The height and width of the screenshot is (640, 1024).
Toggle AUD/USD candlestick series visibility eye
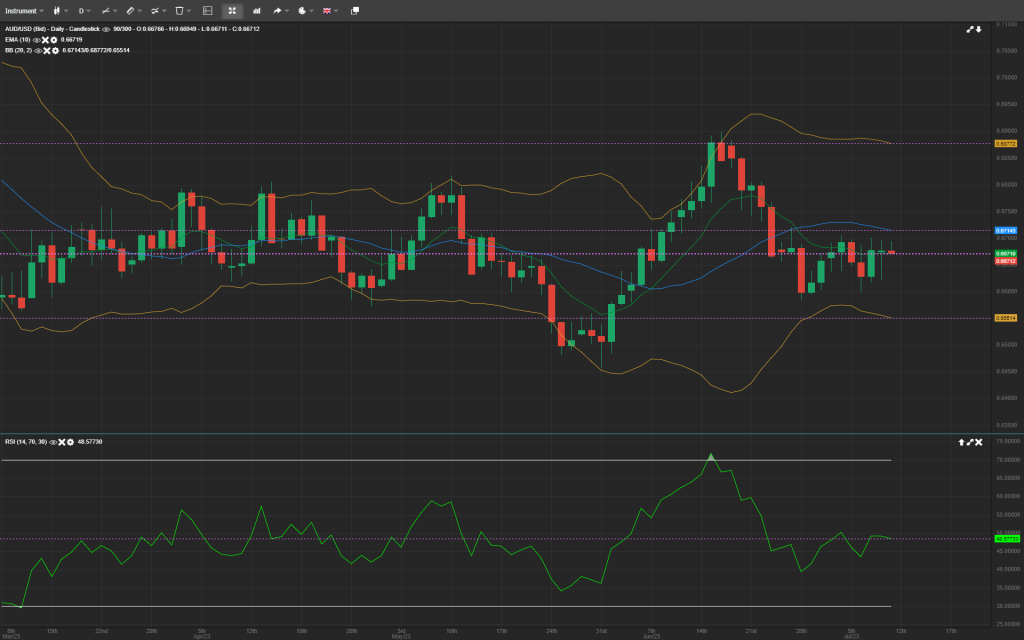coord(106,29)
